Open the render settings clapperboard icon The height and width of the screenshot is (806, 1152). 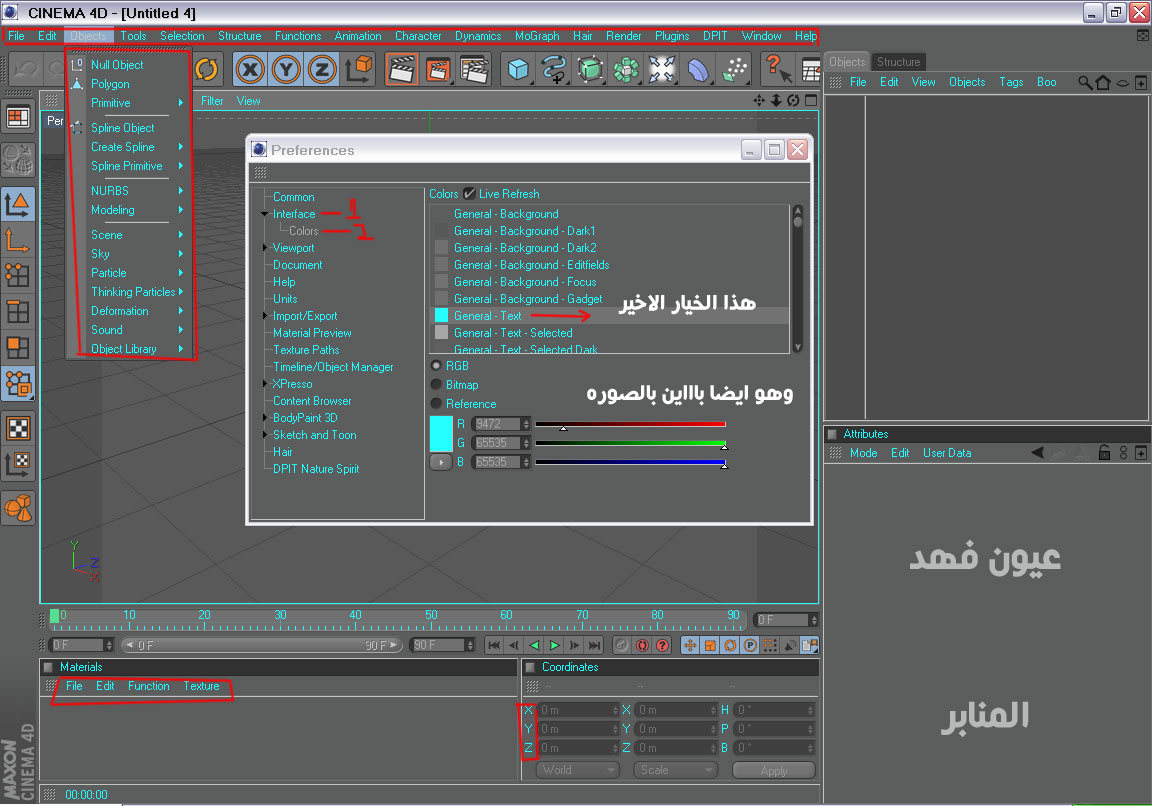(x=474, y=70)
